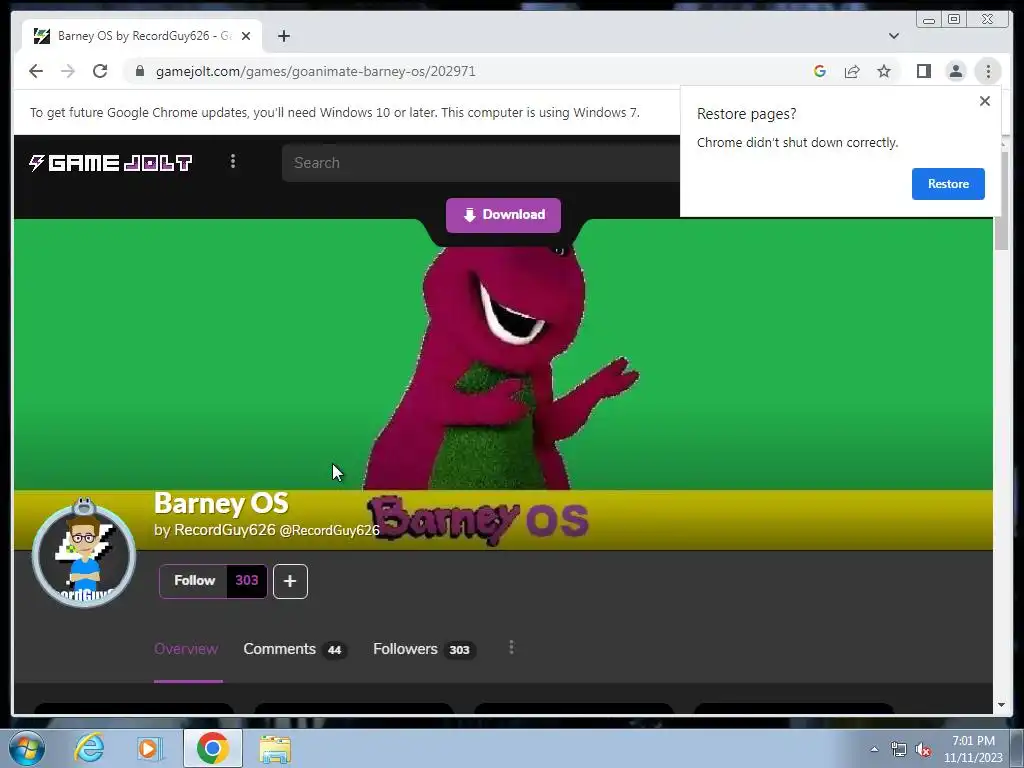This screenshot has width=1024, height=768.
Task: Click the Game Jolt Search field
Action: coord(481,163)
